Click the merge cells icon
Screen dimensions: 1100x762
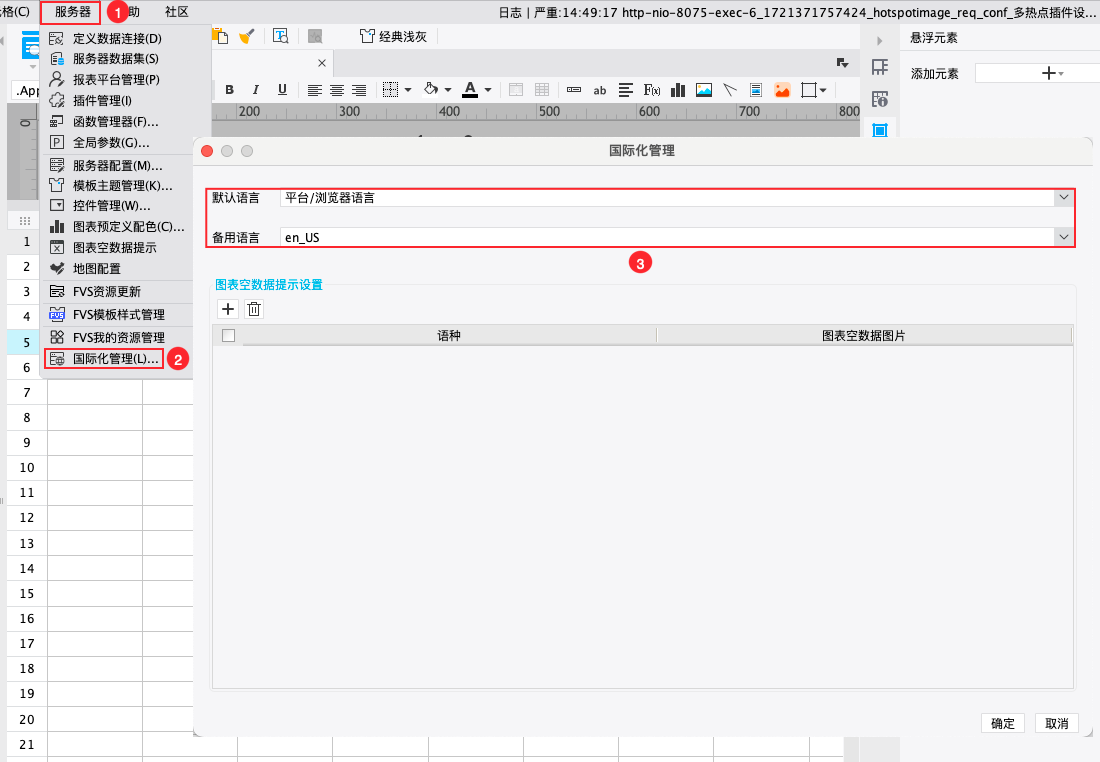(516, 90)
